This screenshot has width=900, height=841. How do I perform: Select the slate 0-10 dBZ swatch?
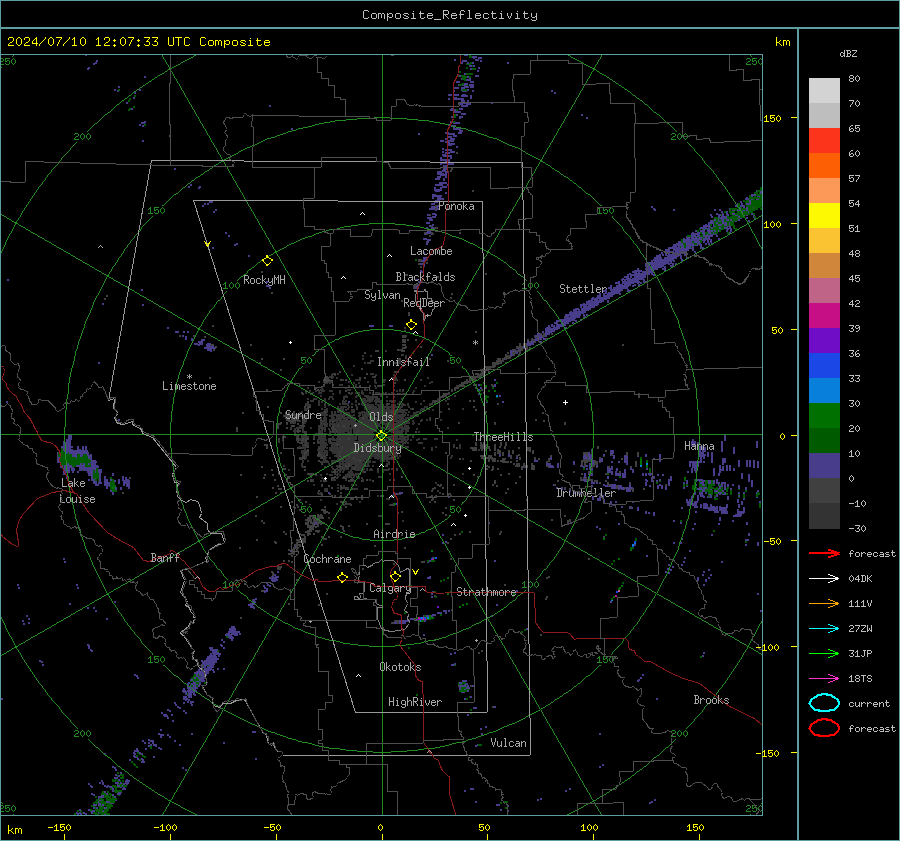824,466
